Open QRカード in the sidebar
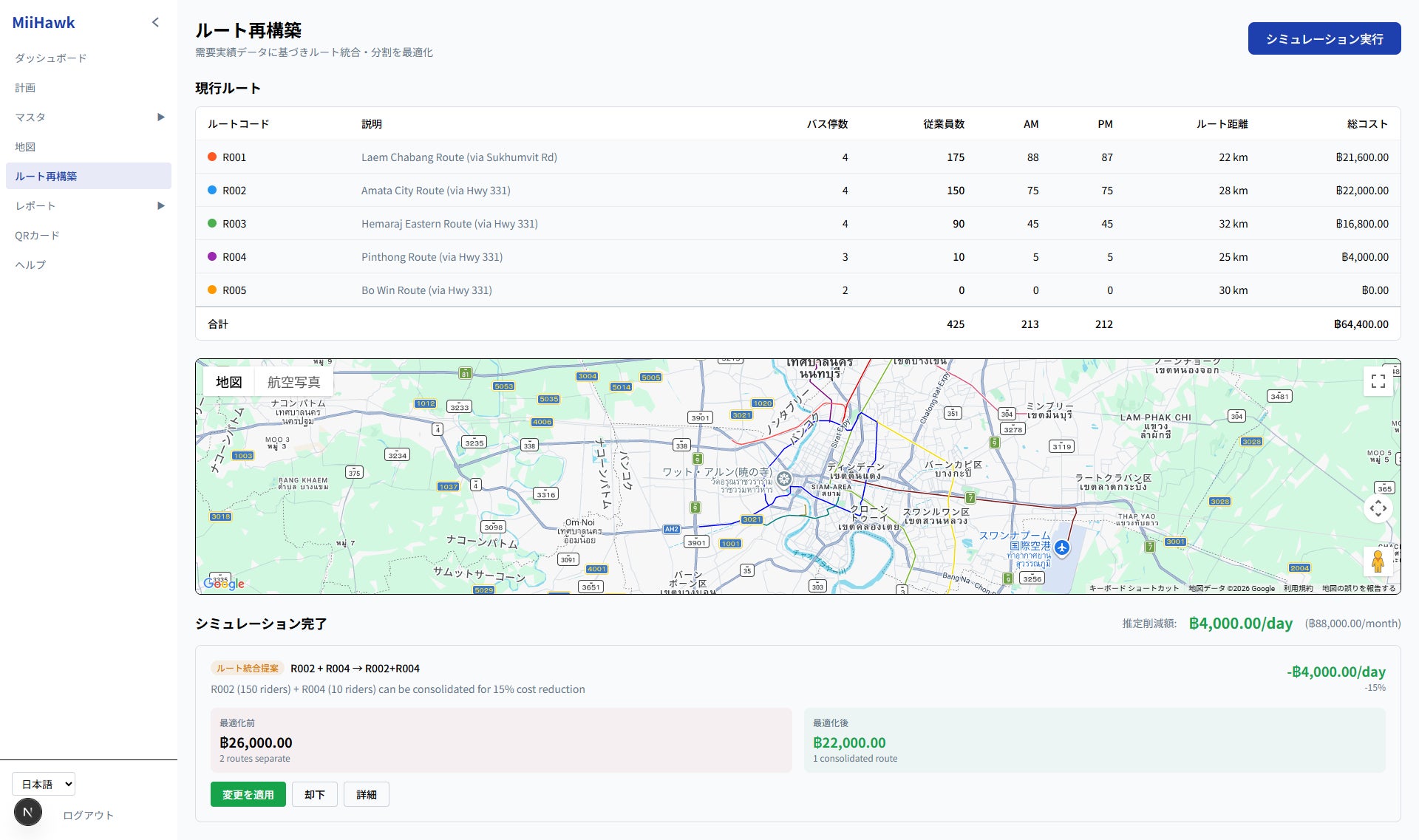Image resolution: width=1419 pixels, height=840 pixels. (37, 235)
